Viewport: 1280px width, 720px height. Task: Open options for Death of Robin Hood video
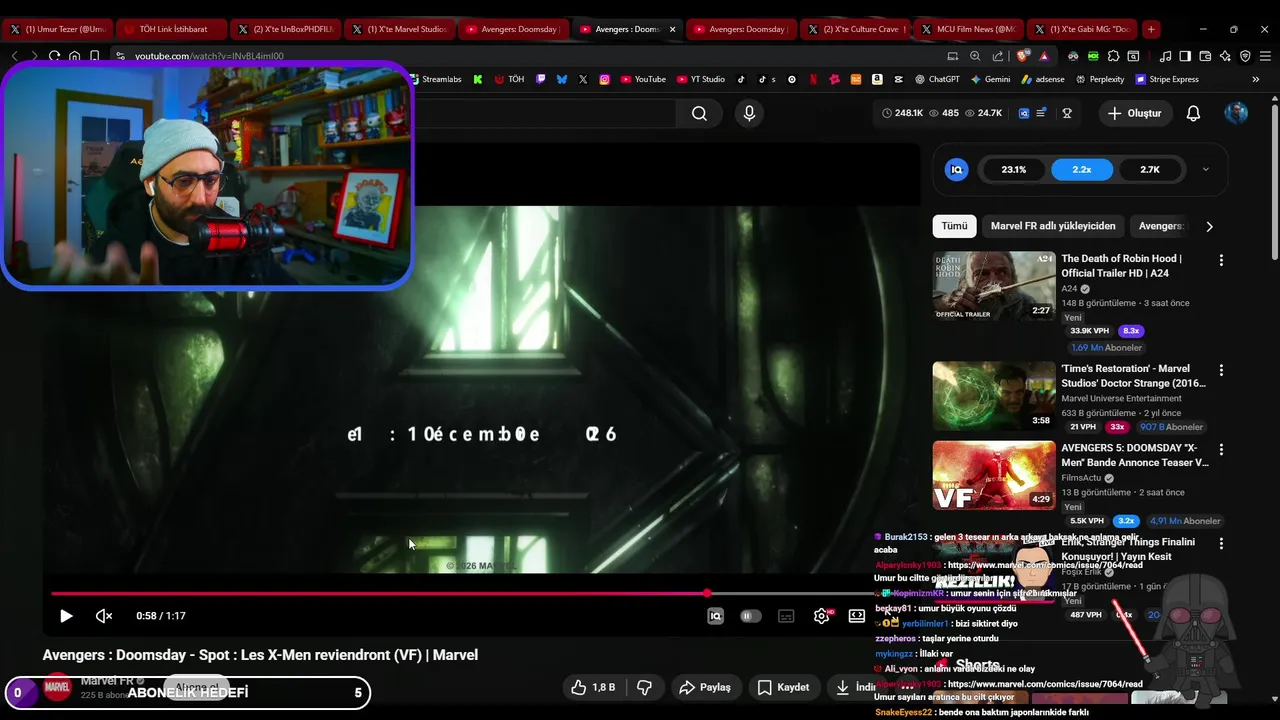tap(1221, 260)
